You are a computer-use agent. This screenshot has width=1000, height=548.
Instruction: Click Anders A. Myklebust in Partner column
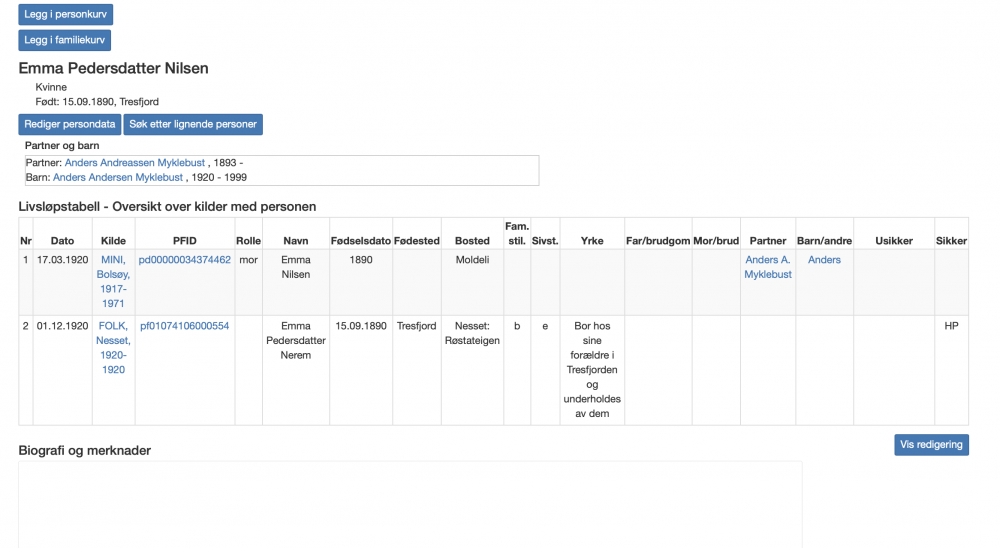click(x=768, y=267)
